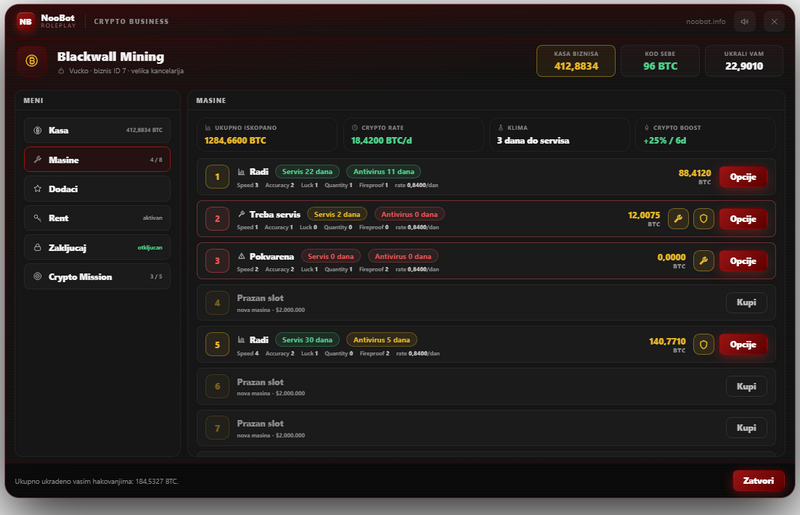Screen dimensions: 800x515
Task: Click the red number 3 machine badge
Action: [217, 261]
